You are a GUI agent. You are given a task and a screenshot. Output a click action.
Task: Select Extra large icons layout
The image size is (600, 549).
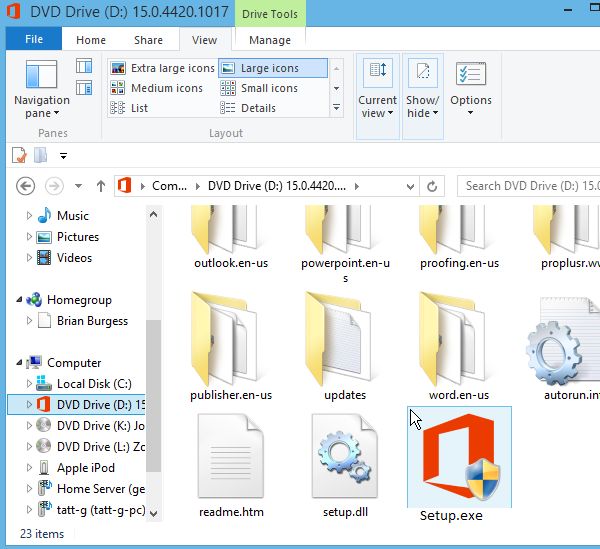click(x=163, y=68)
